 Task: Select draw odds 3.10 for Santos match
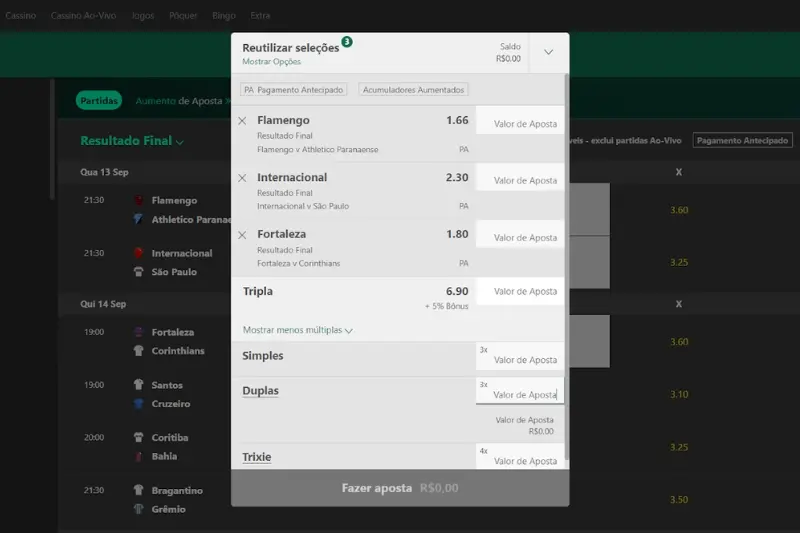point(679,394)
